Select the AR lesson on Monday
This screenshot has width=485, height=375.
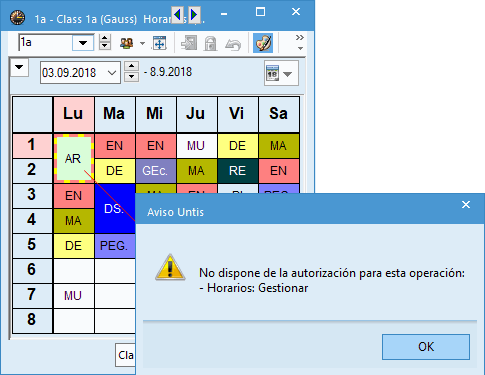73,158
